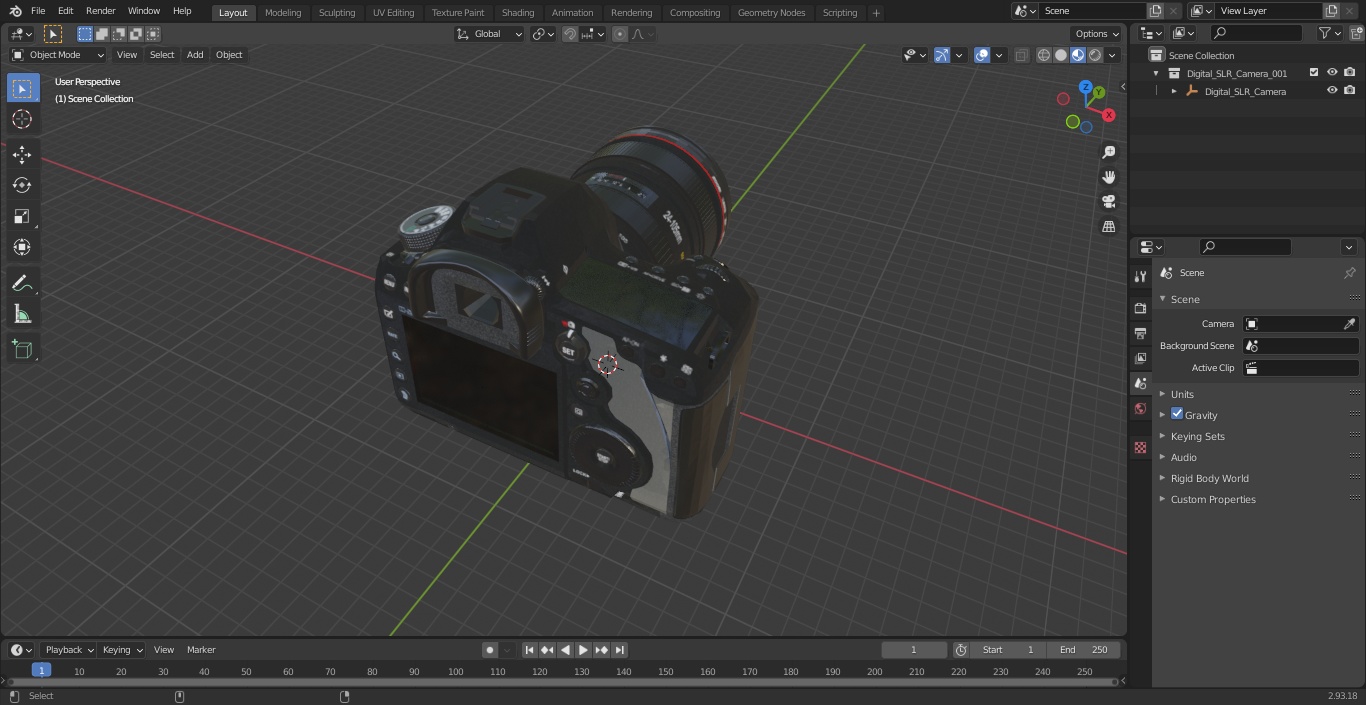Select the Annotate tool
The width and height of the screenshot is (1366, 705).
tap(22, 284)
